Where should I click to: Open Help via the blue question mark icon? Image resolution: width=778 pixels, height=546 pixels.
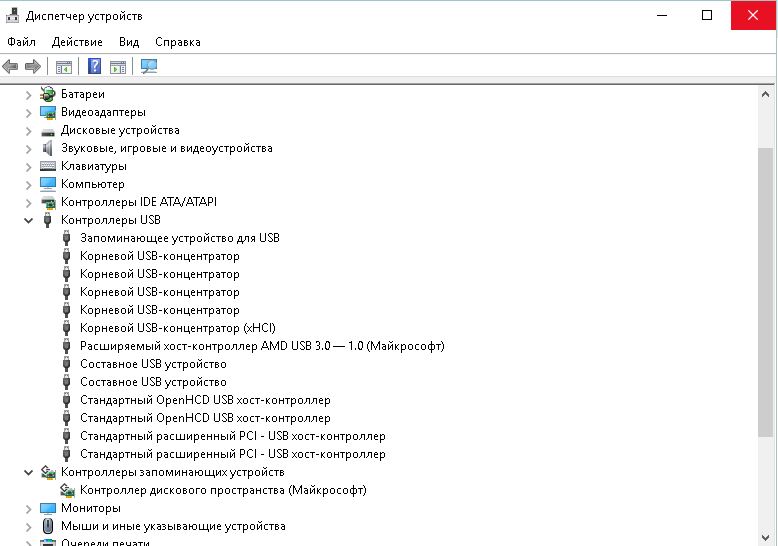pyautogui.click(x=95, y=67)
